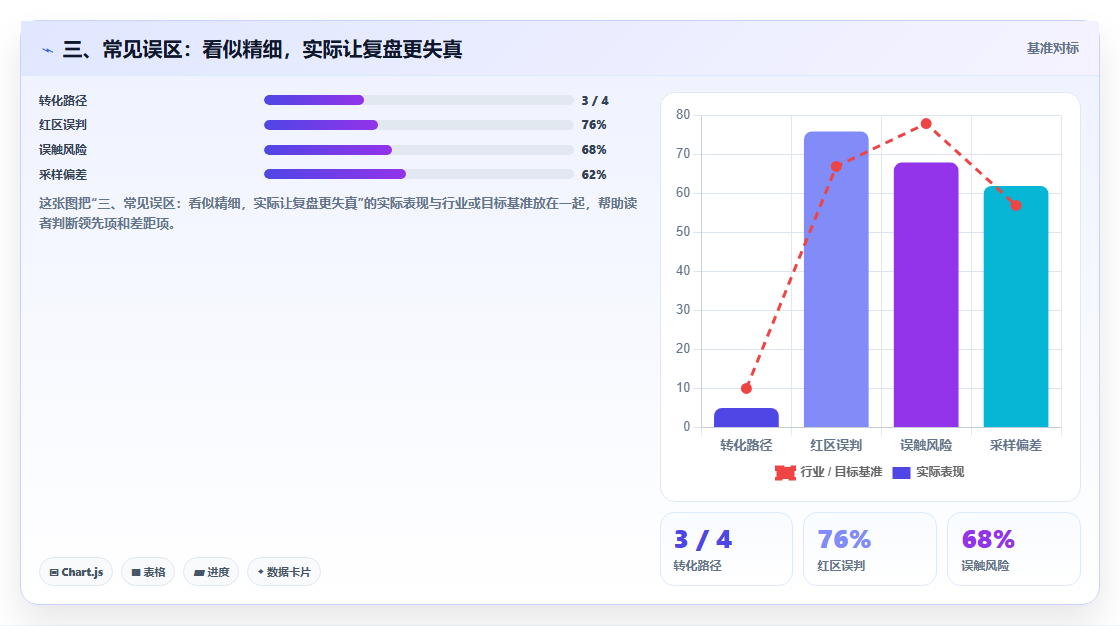The image size is (1120, 626).
Task: Click the 转化路径 x-axis label
Action: coord(746,445)
